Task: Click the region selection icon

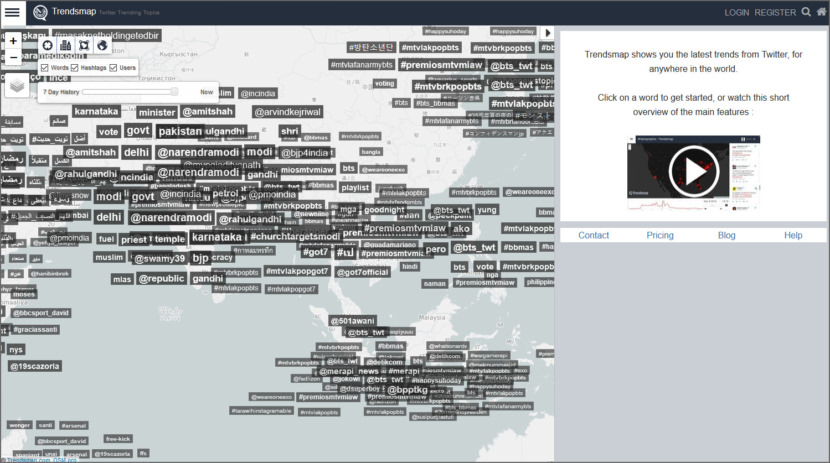Action: pos(83,46)
